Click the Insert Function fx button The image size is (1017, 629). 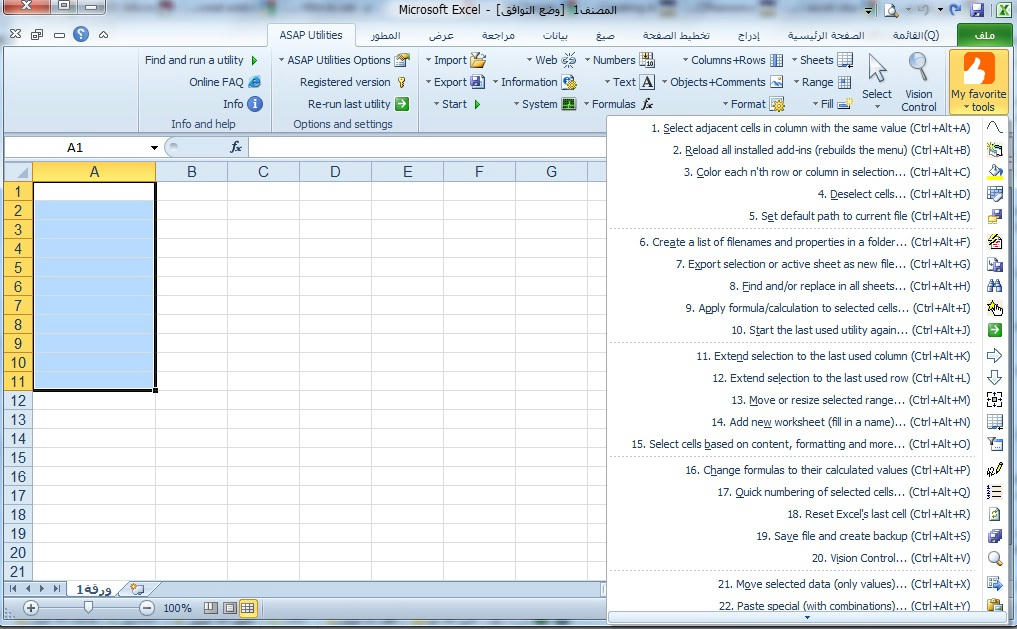235,147
